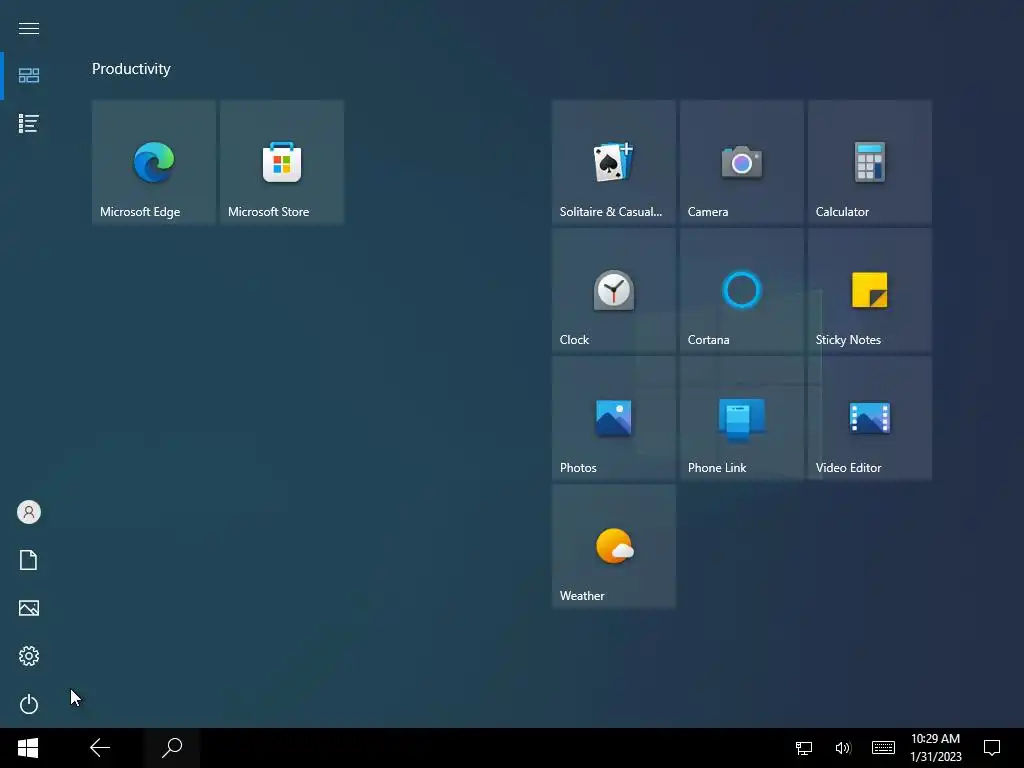
Task: Open the Power options menu
Action: [x=29, y=704]
